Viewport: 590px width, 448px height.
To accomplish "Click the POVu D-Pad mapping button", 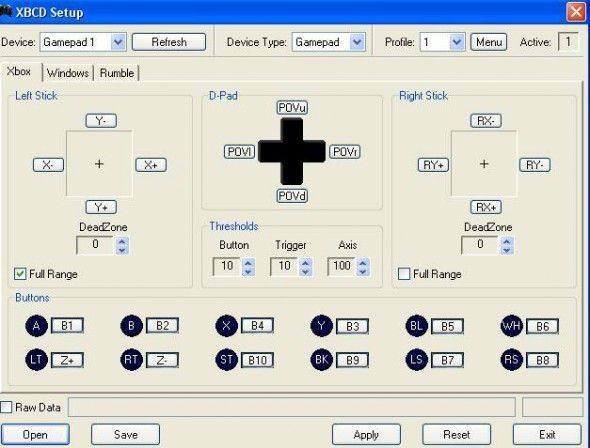I will click(x=292, y=108).
